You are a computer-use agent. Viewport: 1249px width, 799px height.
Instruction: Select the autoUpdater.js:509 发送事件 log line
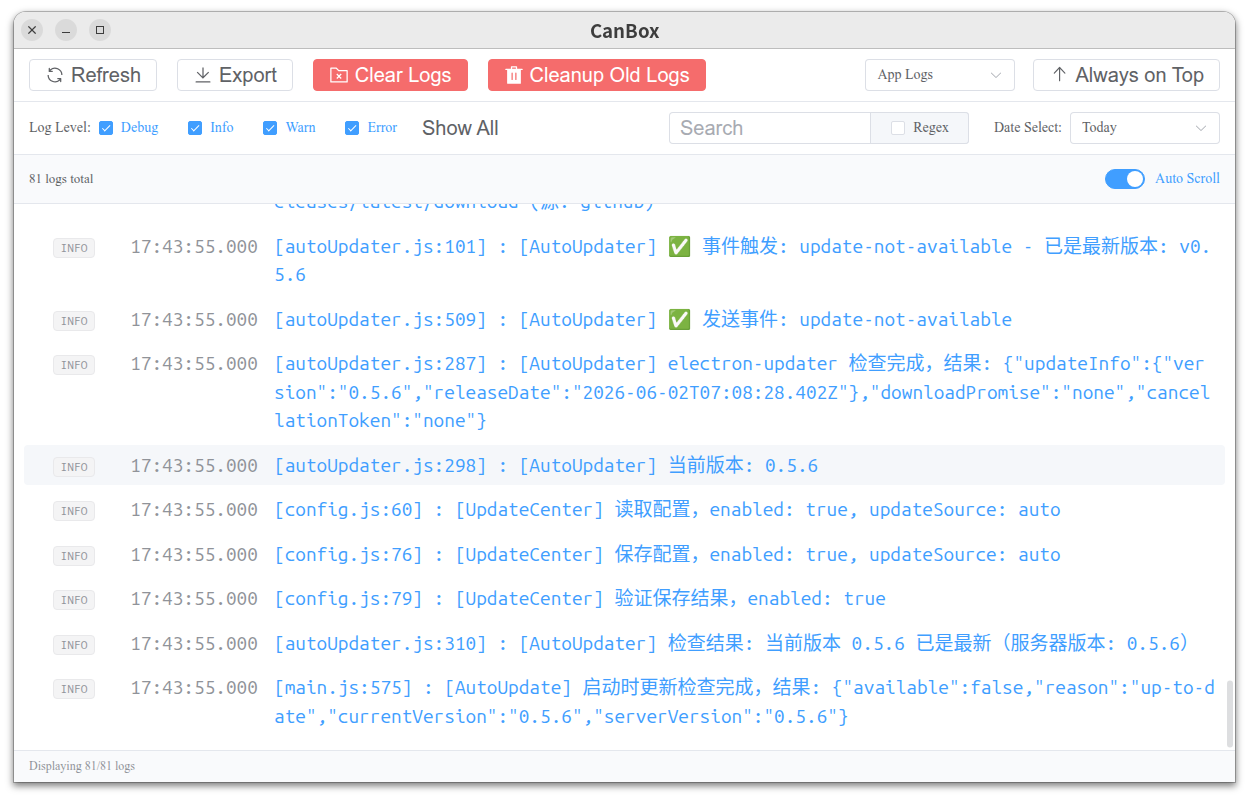pos(624,320)
